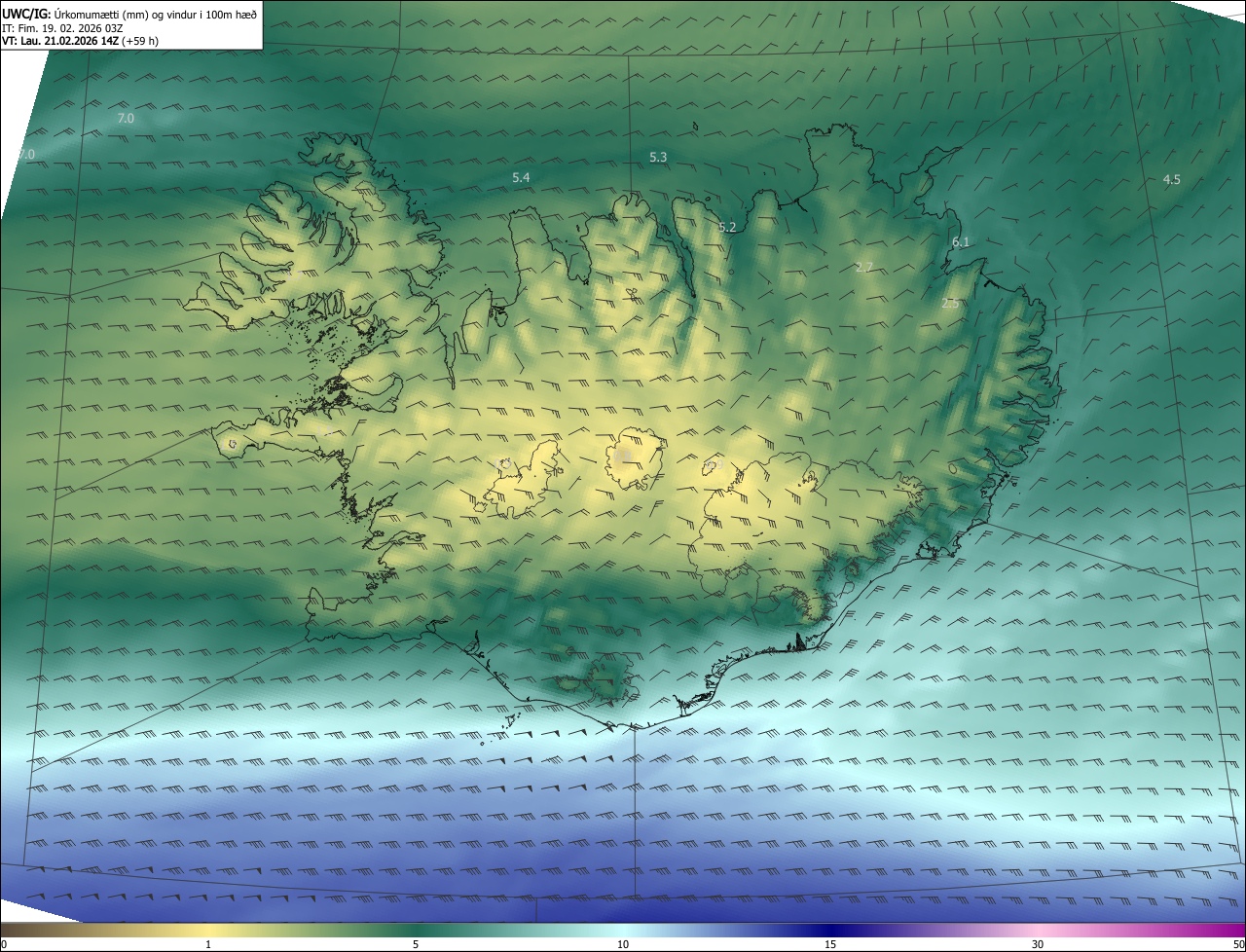The image size is (1246, 952).
Task: Click the title line starting with UWC/IG
Action: (x=129, y=14)
